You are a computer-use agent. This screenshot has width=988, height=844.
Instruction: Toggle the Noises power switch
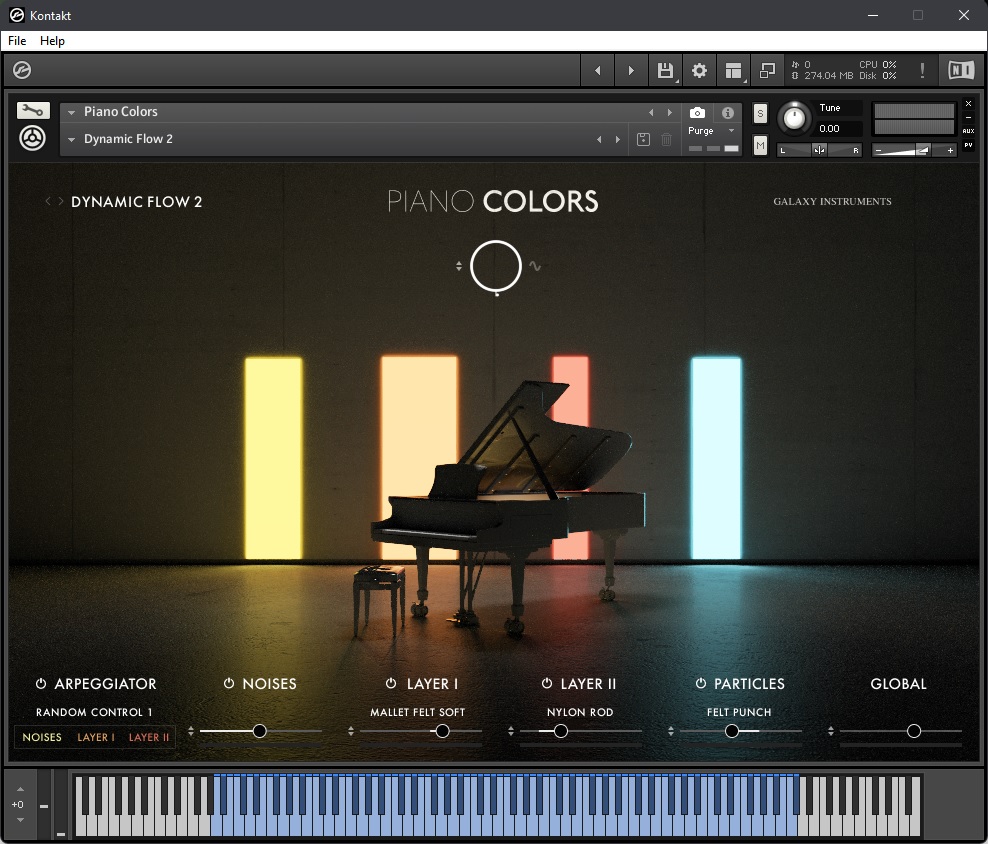pyautogui.click(x=229, y=684)
